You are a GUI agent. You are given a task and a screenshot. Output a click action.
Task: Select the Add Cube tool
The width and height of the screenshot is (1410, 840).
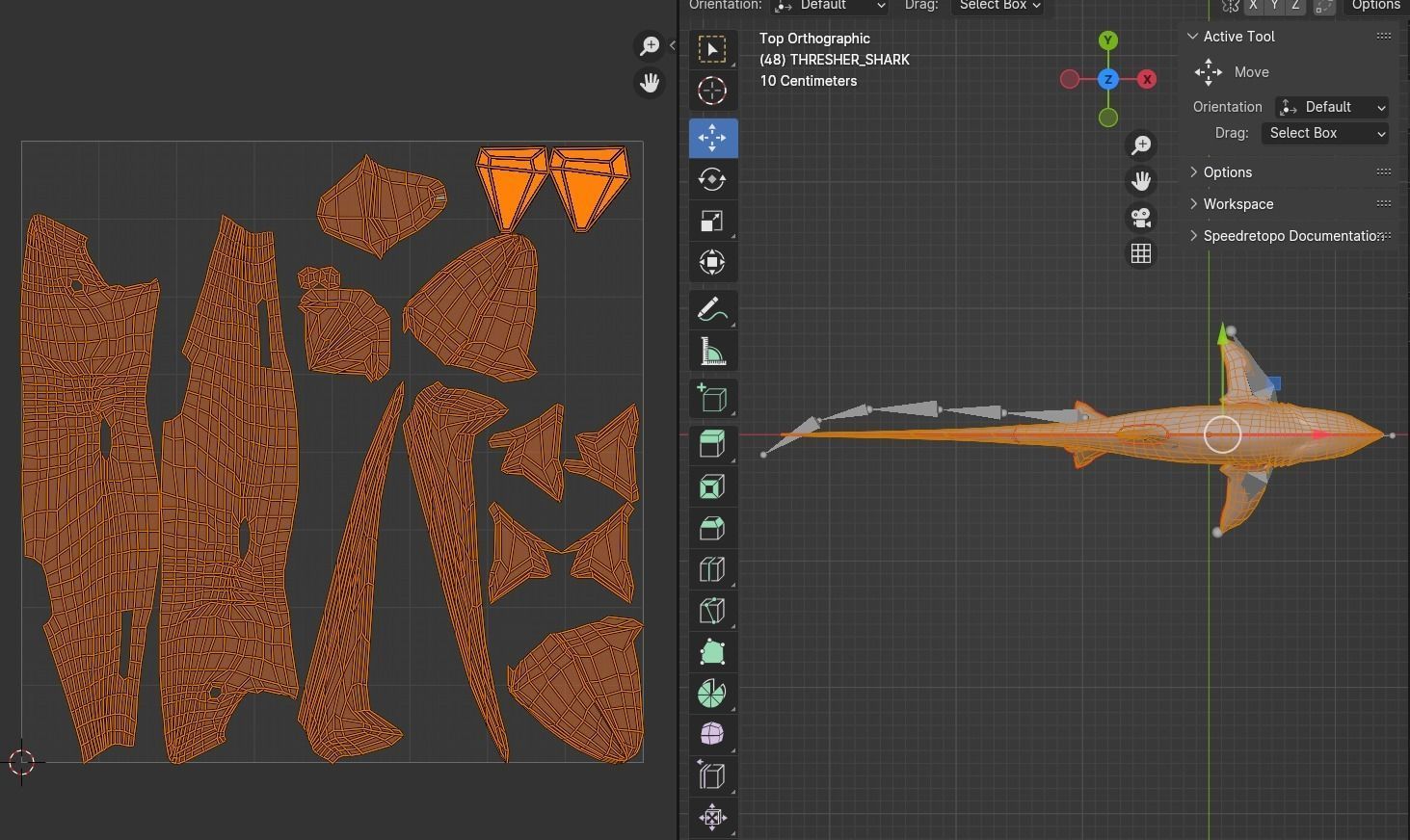(x=712, y=398)
